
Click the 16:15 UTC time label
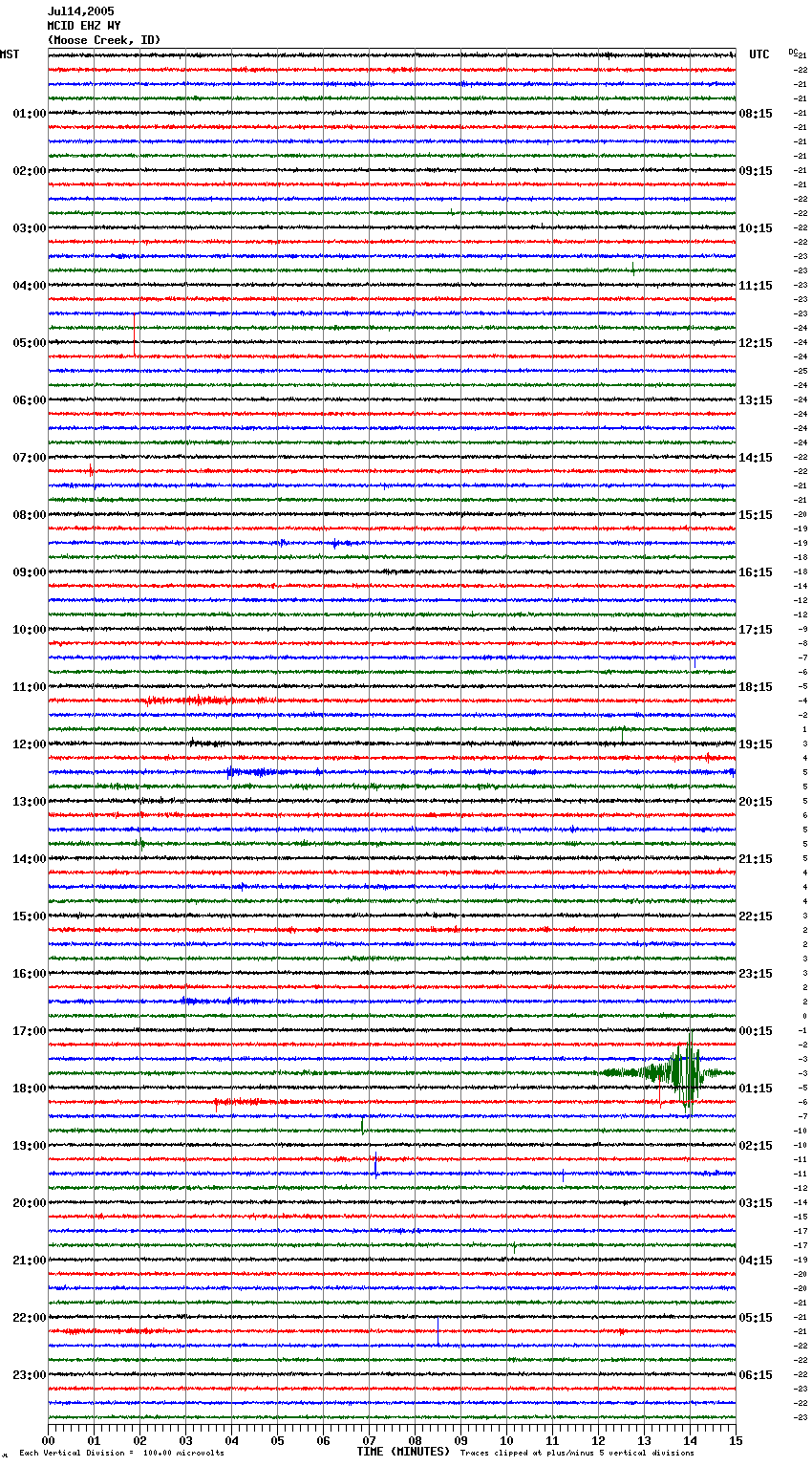(x=756, y=572)
